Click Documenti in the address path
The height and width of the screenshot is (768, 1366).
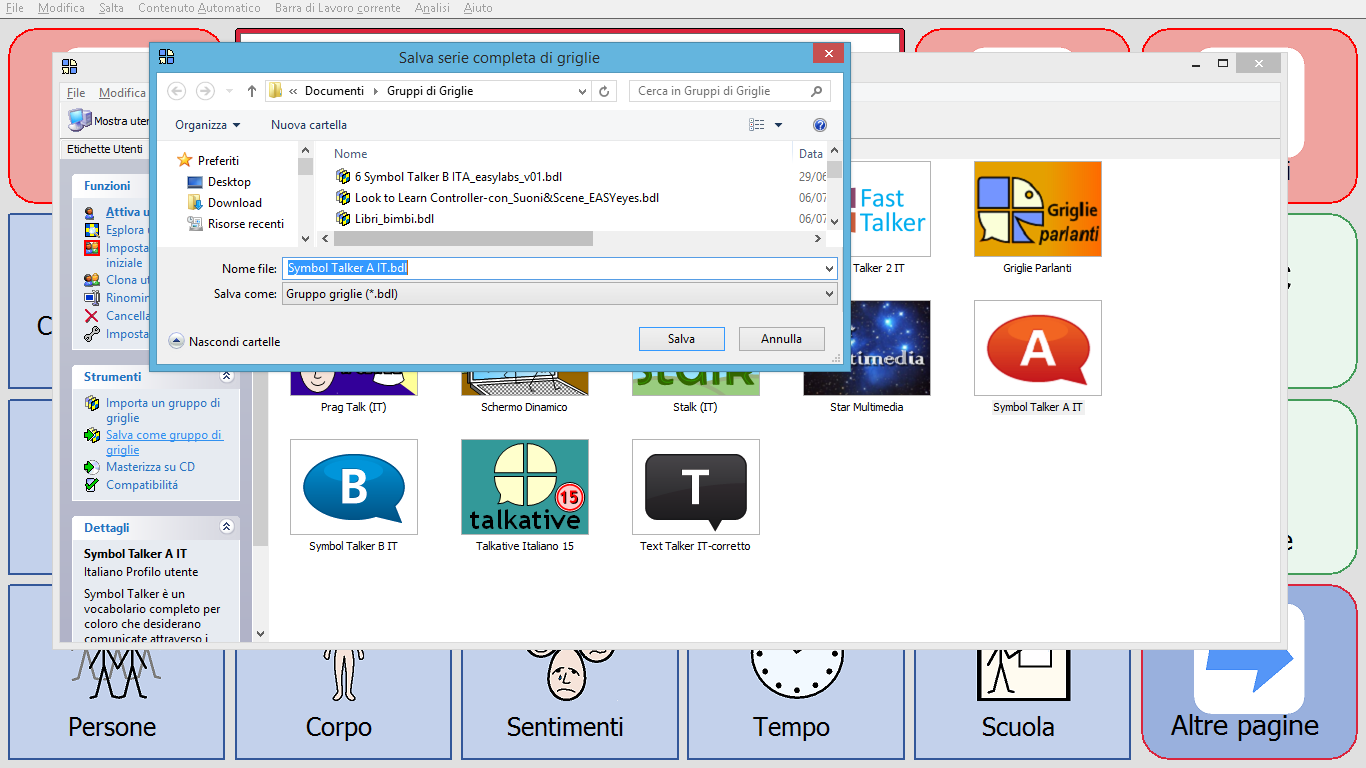tap(334, 91)
